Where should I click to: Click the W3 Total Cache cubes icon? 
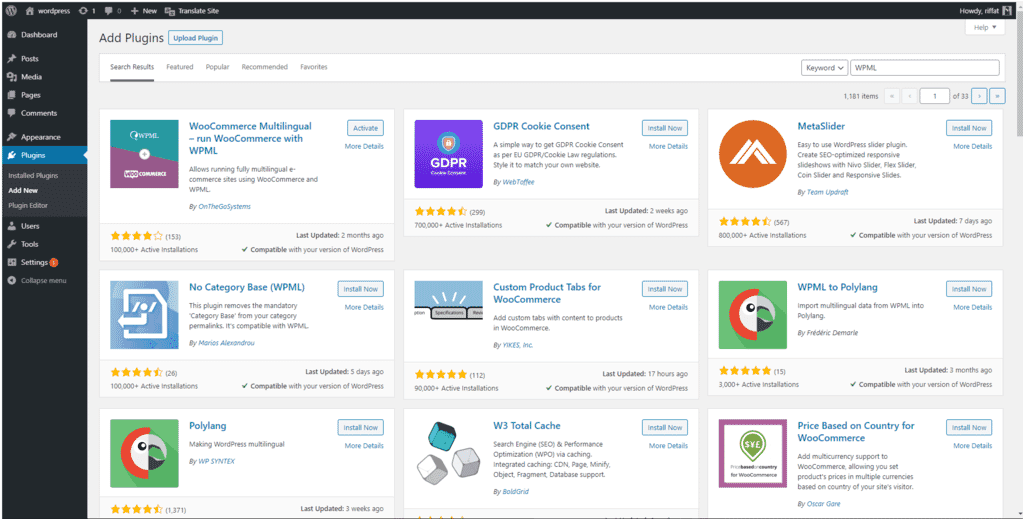(449, 454)
